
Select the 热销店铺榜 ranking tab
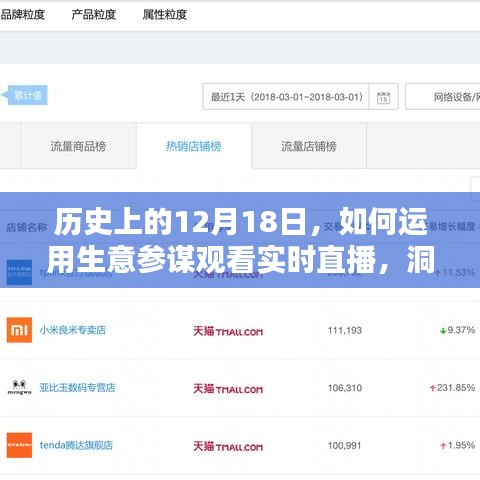point(194,146)
